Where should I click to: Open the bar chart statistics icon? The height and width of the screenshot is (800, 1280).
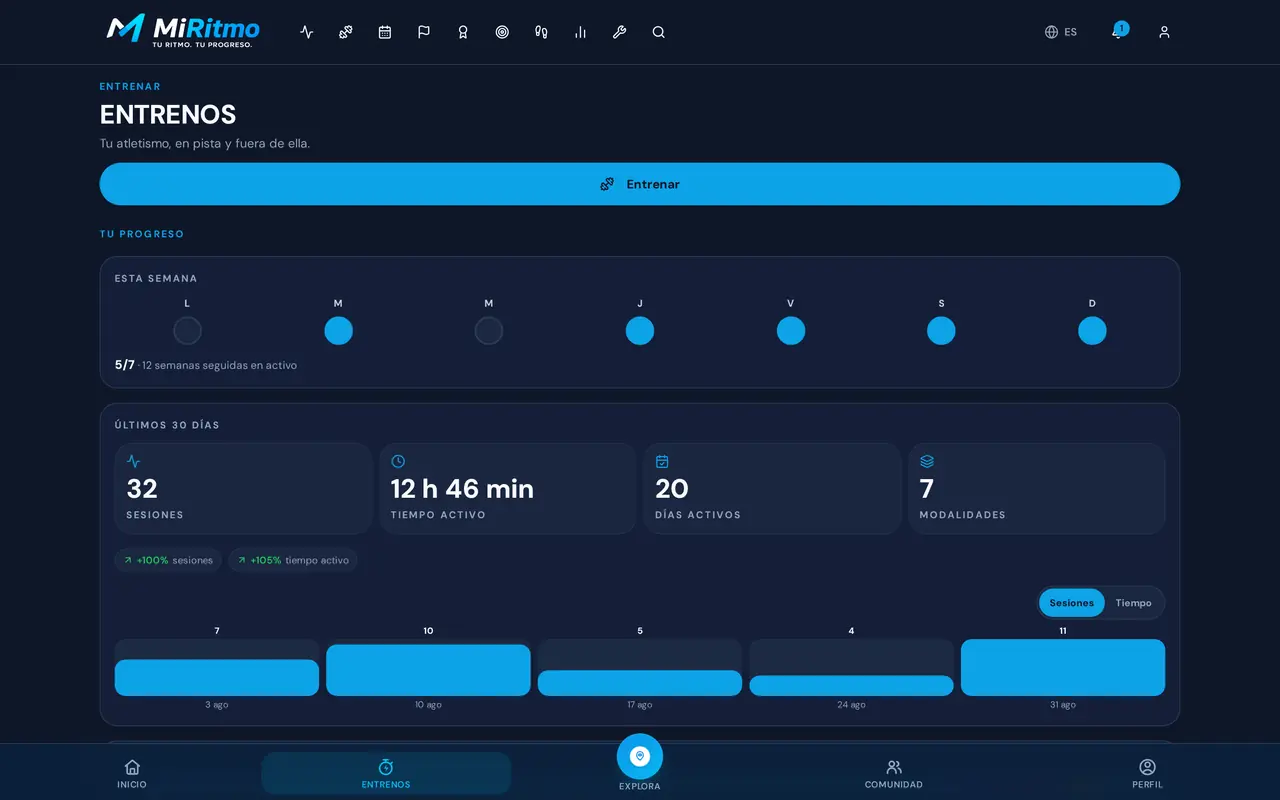(580, 32)
